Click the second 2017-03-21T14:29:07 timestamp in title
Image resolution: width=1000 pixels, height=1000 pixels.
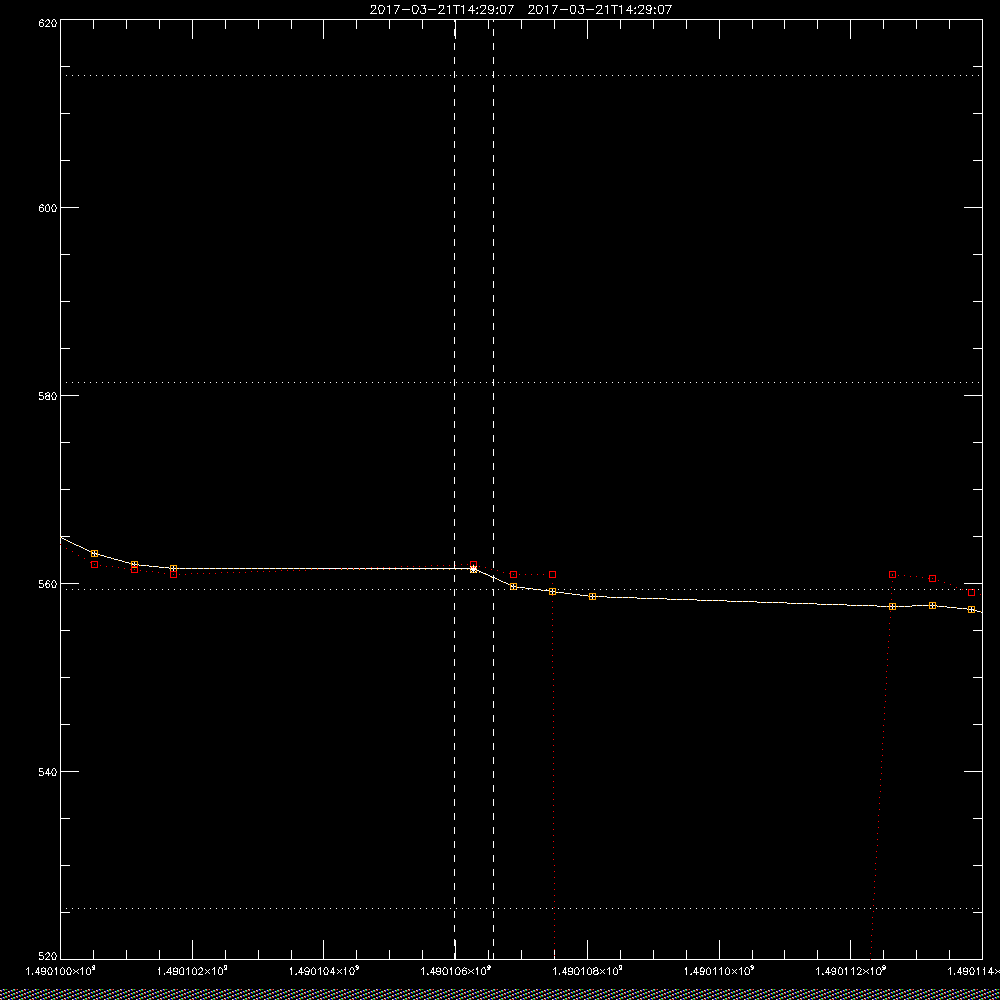tap(600, 10)
